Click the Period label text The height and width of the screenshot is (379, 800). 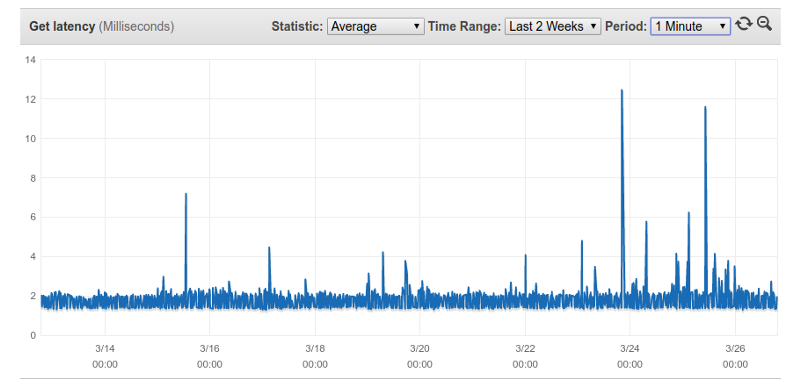626,27
